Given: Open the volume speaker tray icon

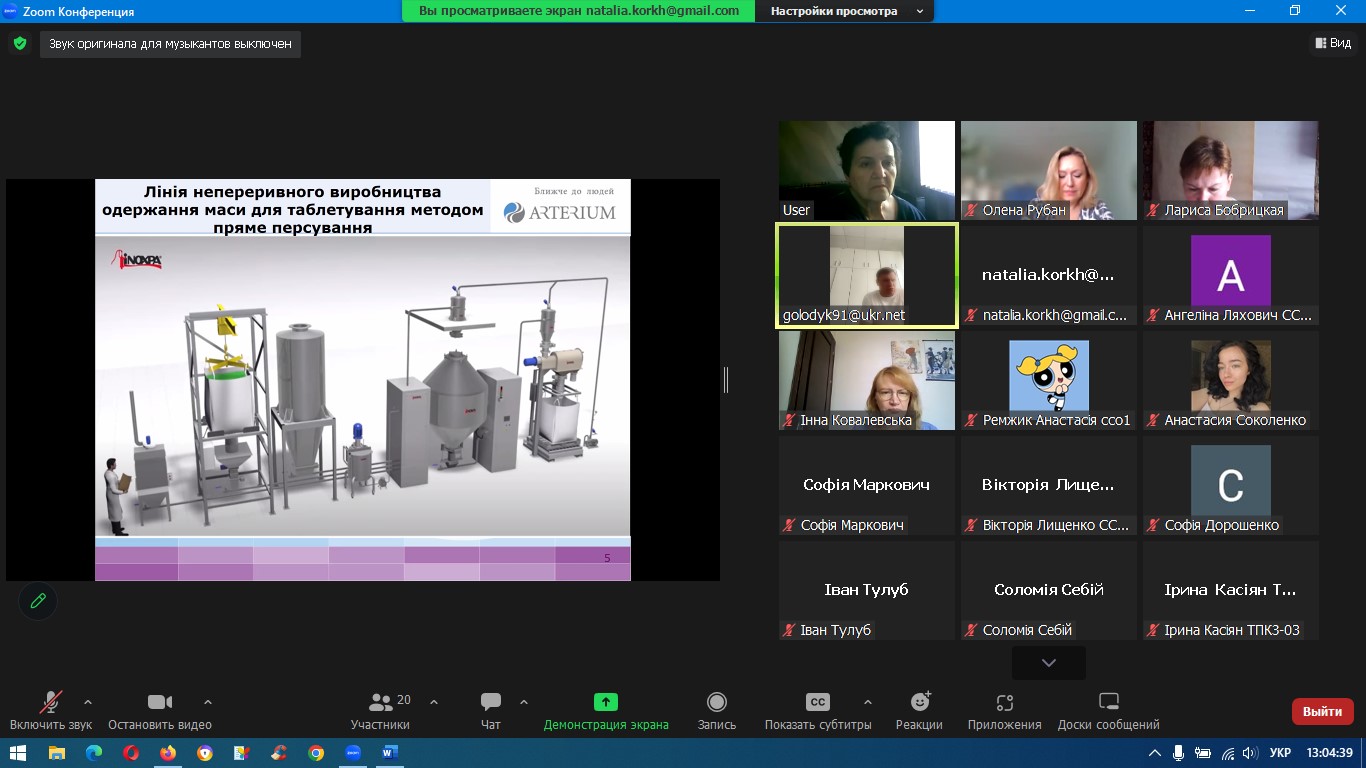Looking at the screenshot, I should click(1251, 753).
